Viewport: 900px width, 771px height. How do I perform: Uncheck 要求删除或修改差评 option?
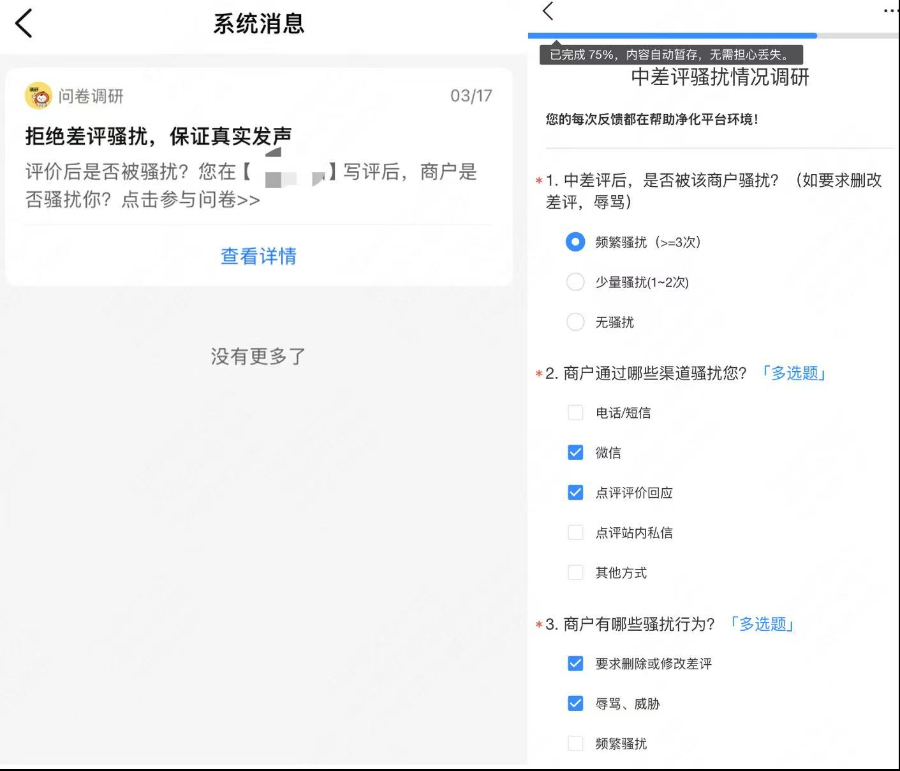click(x=575, y=663)
